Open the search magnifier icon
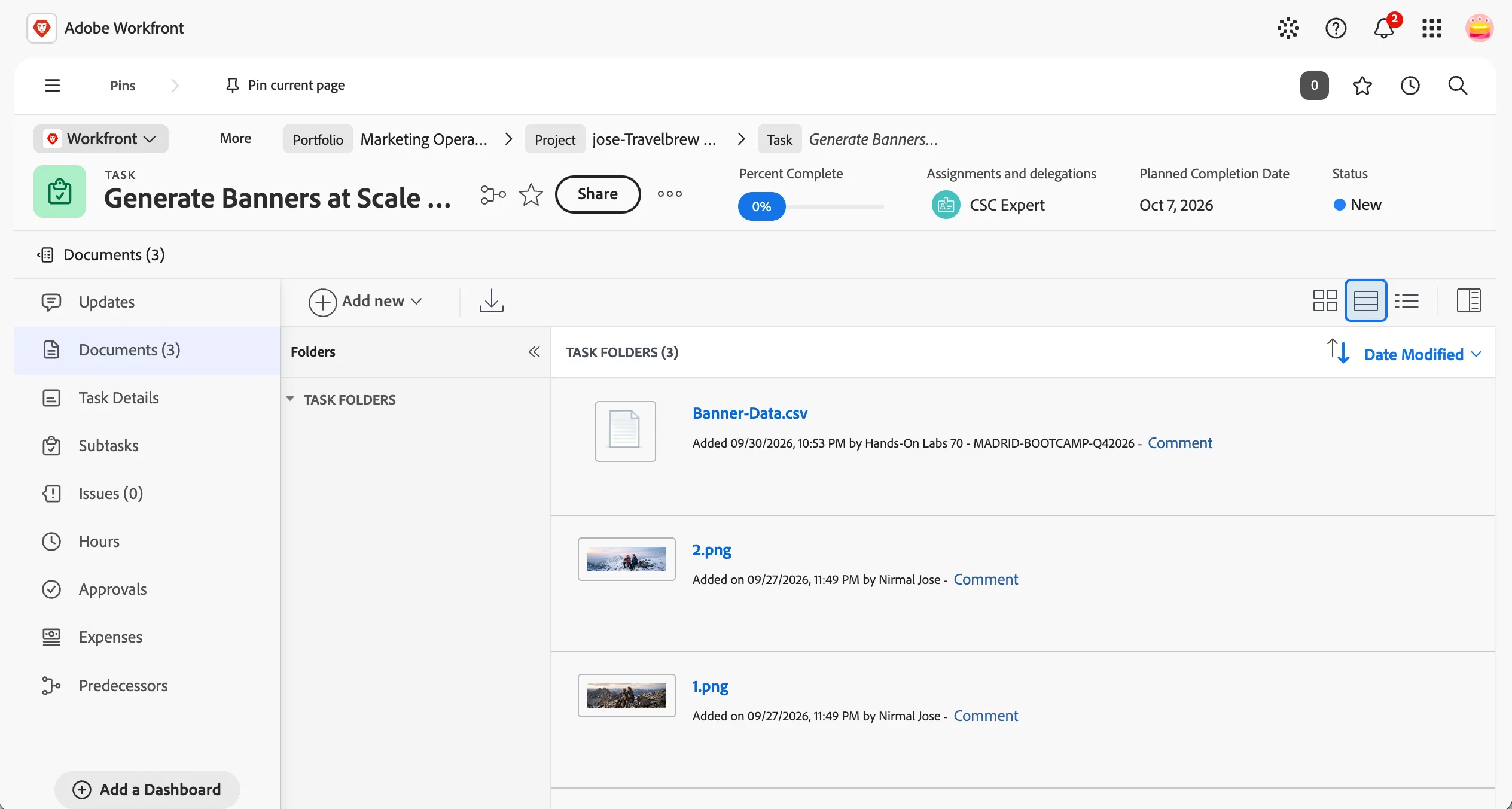The width and height of the screenshot is (1512, 809). coord(1458,86)
